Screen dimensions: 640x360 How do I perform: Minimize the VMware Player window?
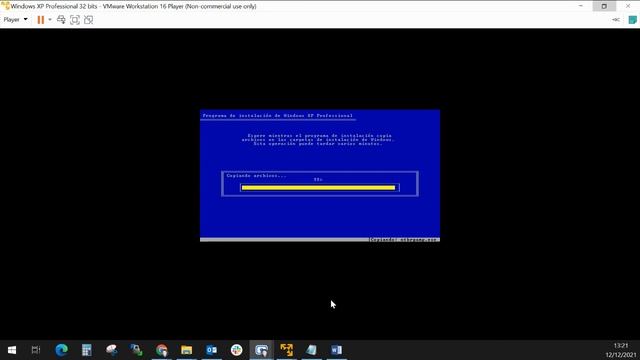click(581, 6)
